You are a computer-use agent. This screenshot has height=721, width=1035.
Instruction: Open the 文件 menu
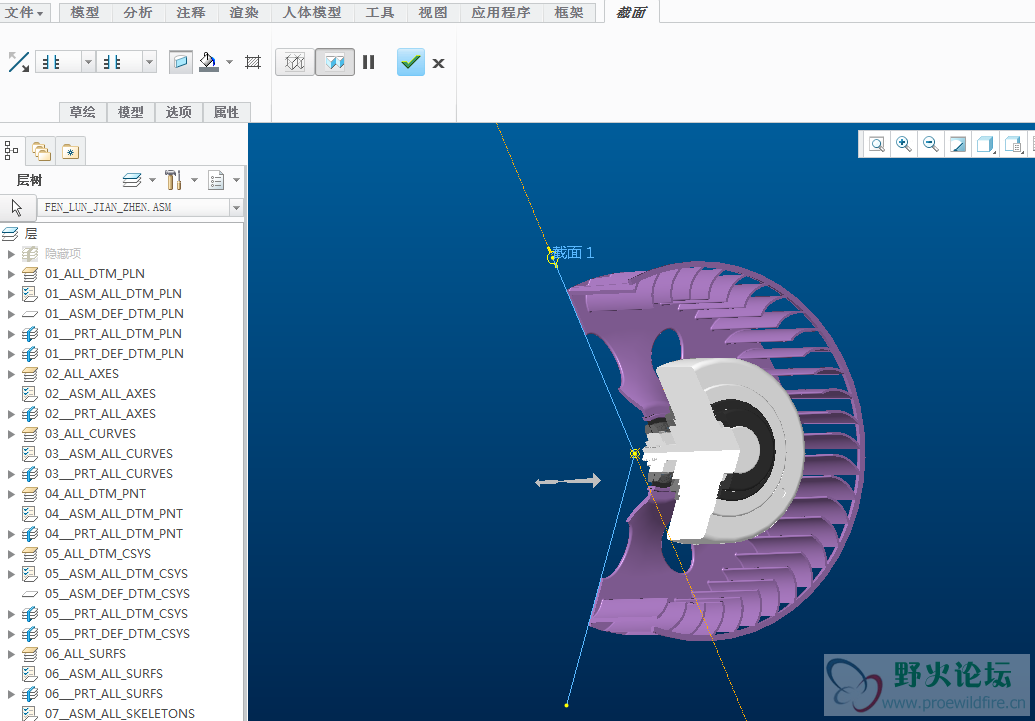(x=24, y=13)
